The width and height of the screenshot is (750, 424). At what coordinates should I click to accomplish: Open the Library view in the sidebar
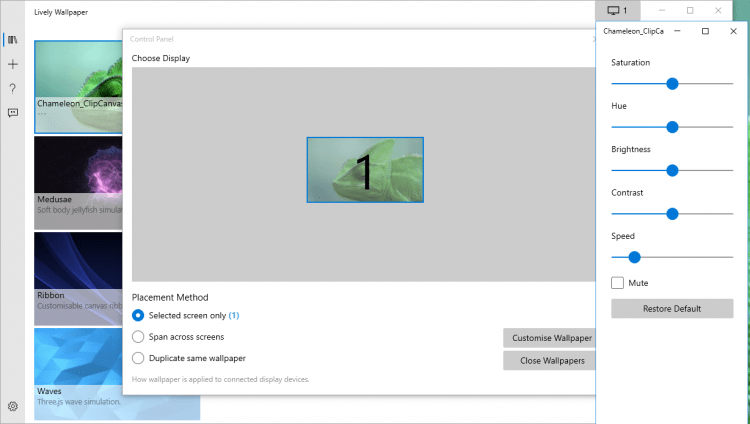point(12,40)
